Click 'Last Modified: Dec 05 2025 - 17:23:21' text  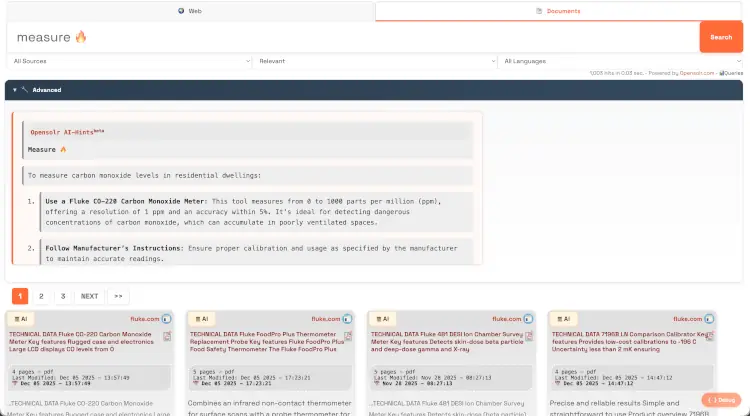[x=252, y=377]
